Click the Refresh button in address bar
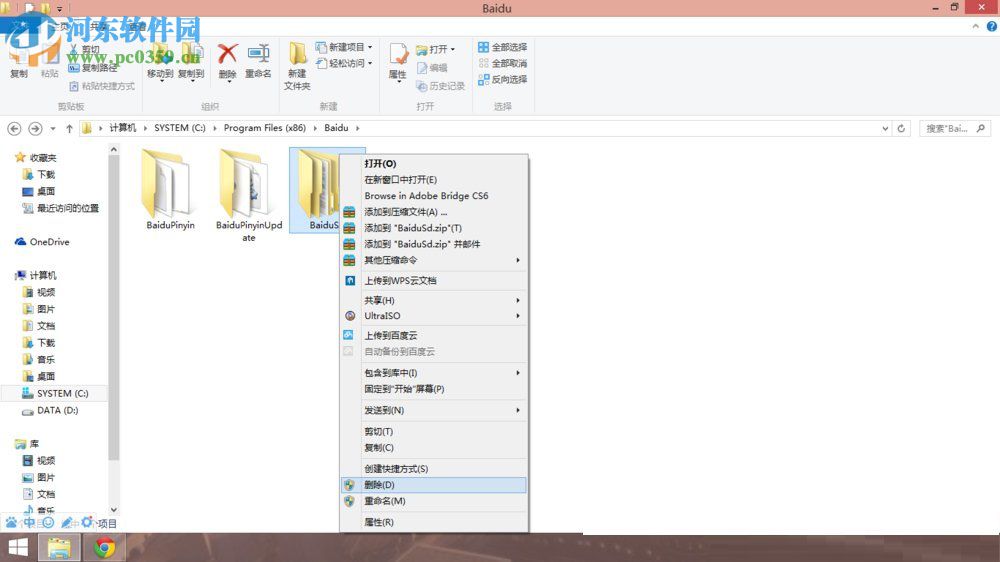Viewport: 1000px width, 562px height. coord(901,128)
